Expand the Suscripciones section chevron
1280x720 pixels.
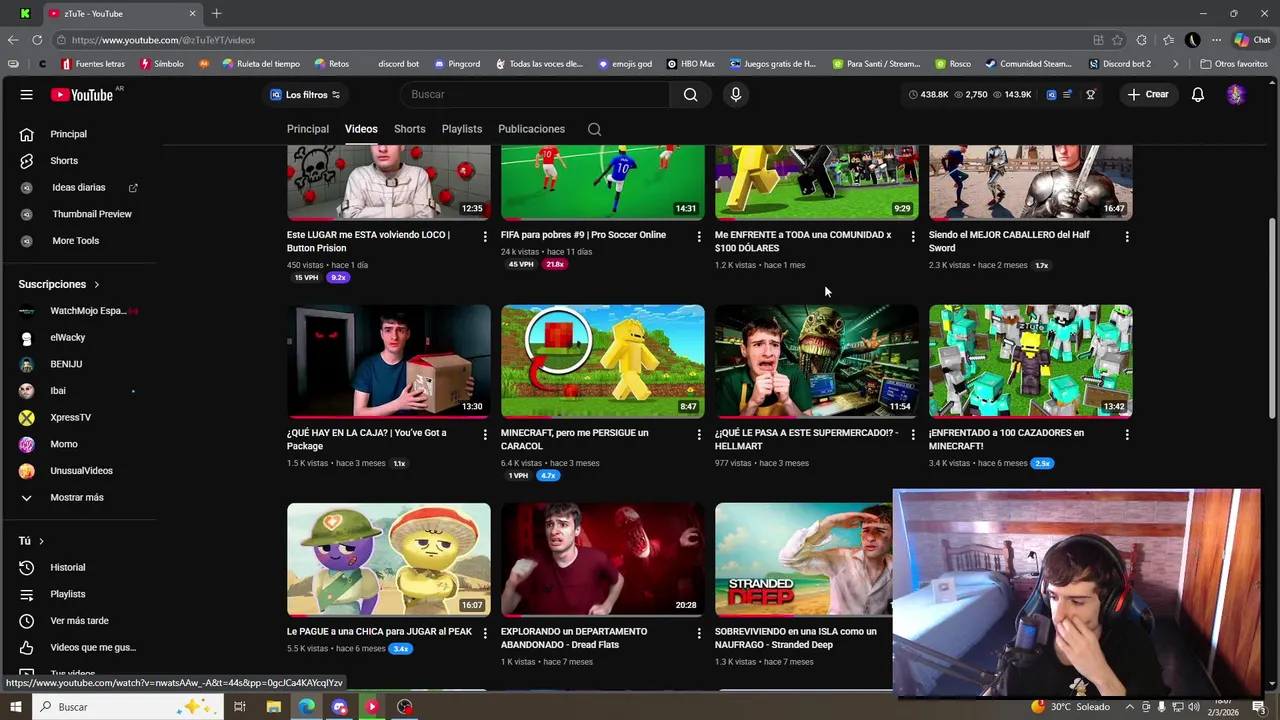coord(97,284)
